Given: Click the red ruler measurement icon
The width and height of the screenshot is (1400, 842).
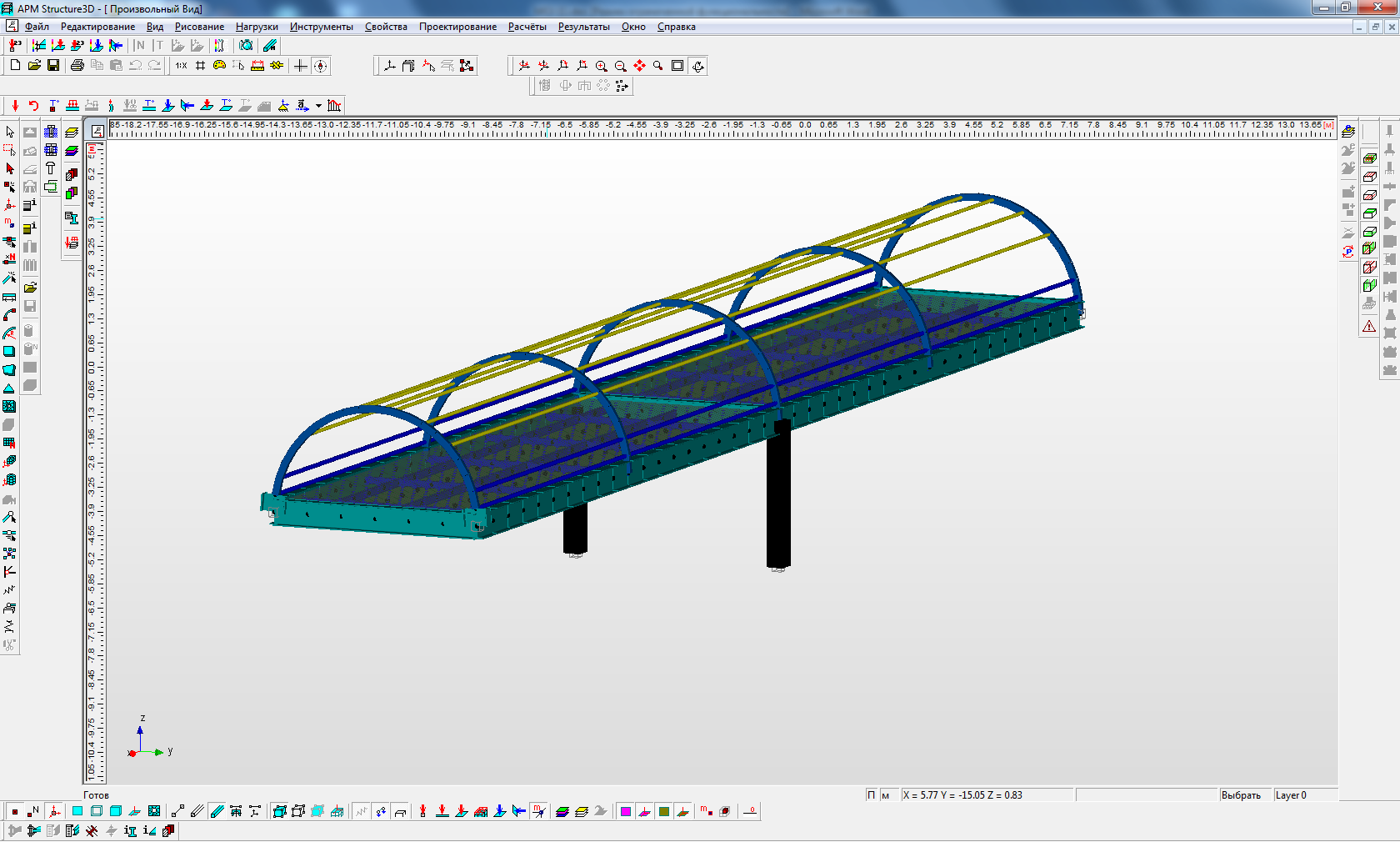Looking at the screenshot, I should (257, 65).
